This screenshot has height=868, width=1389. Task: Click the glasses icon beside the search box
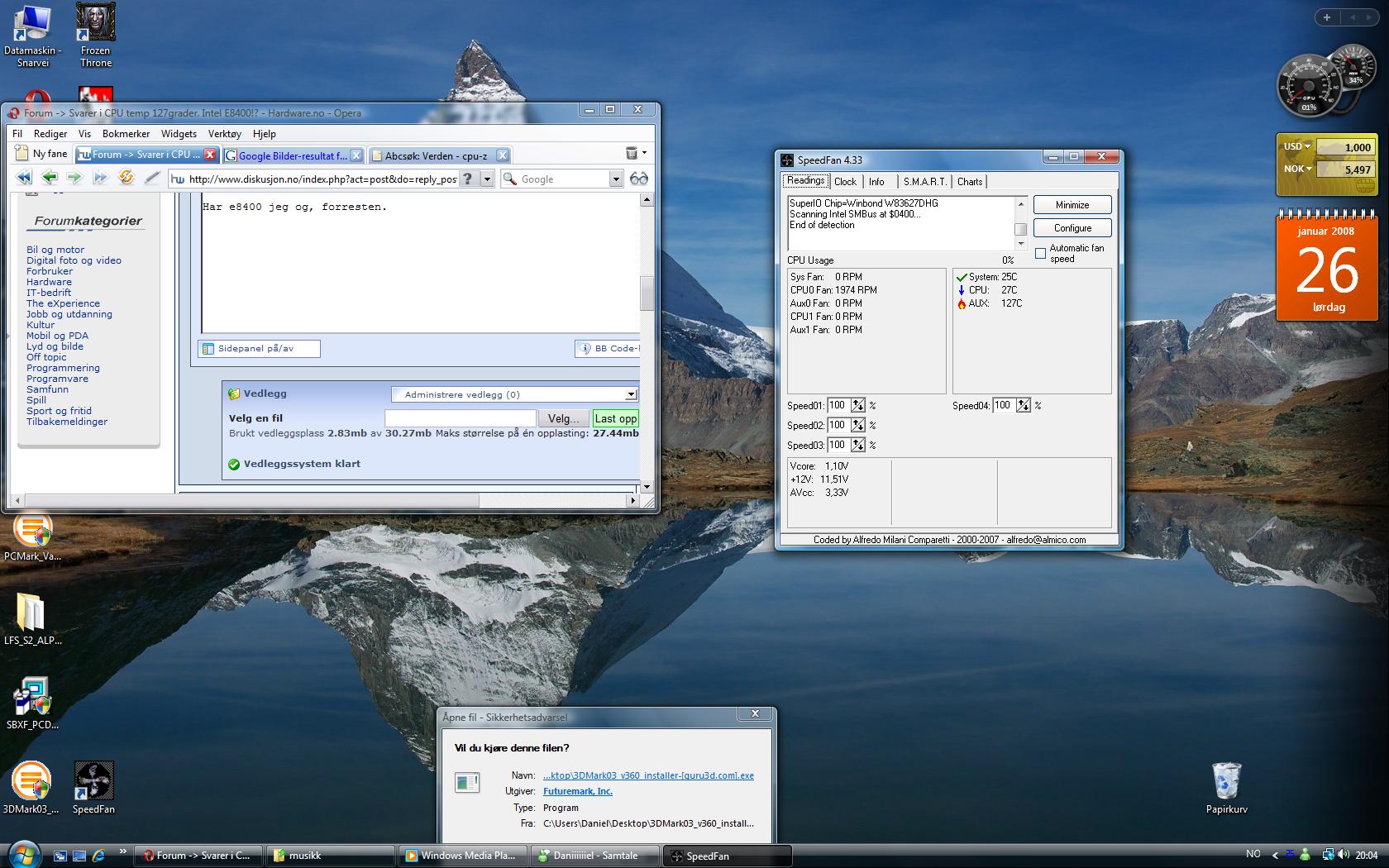tap(638, 179)
